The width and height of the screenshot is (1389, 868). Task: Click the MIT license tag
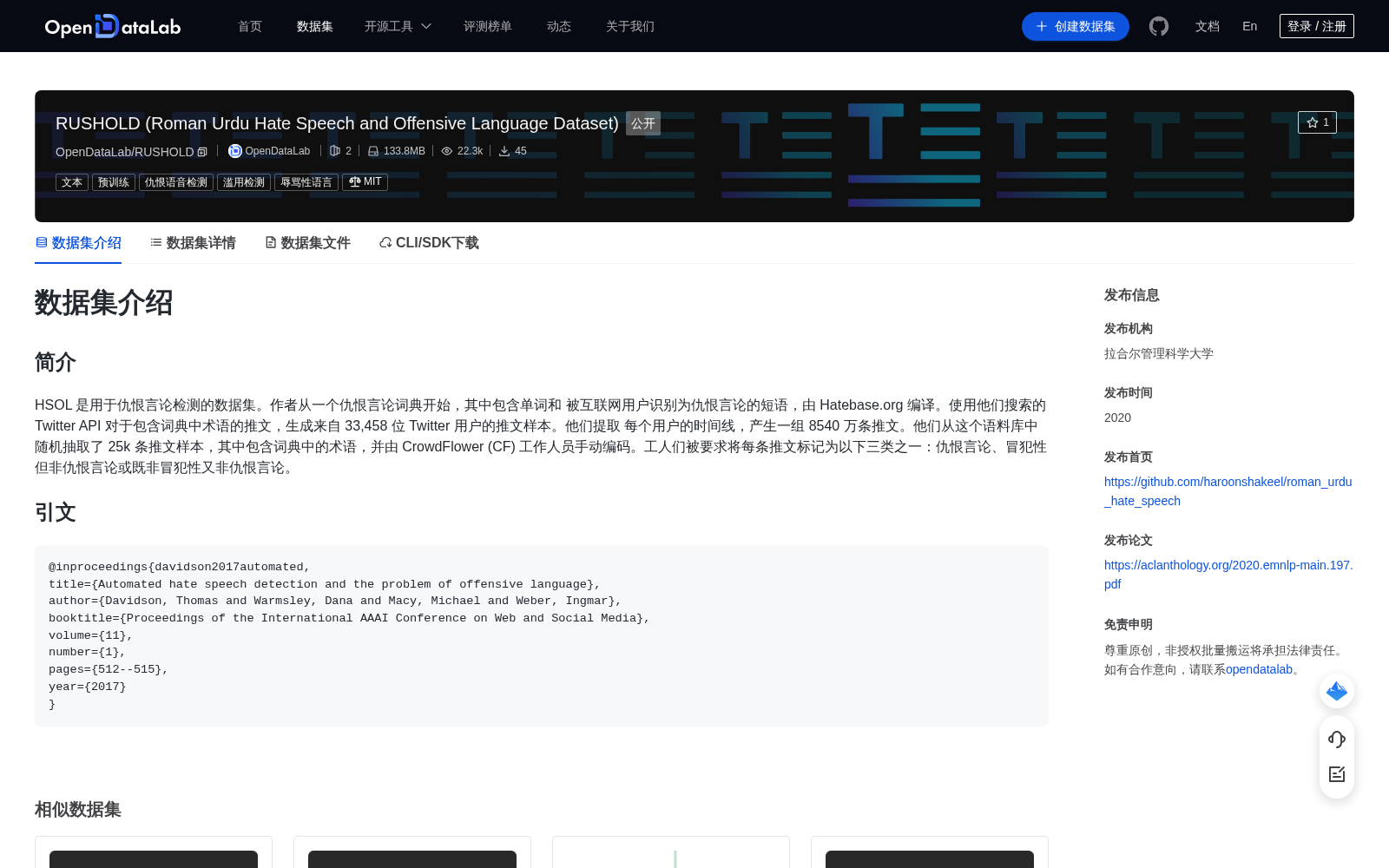(365, 182)
